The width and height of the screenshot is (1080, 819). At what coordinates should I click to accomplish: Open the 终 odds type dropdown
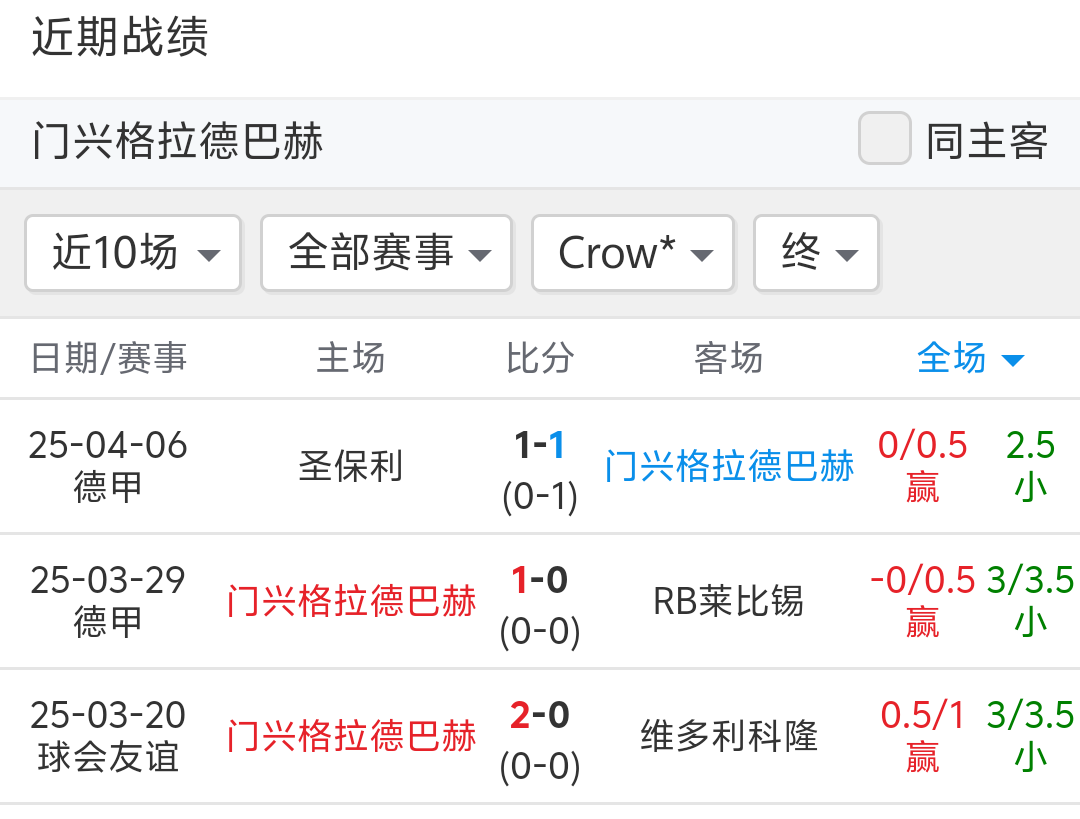(816, 253)
